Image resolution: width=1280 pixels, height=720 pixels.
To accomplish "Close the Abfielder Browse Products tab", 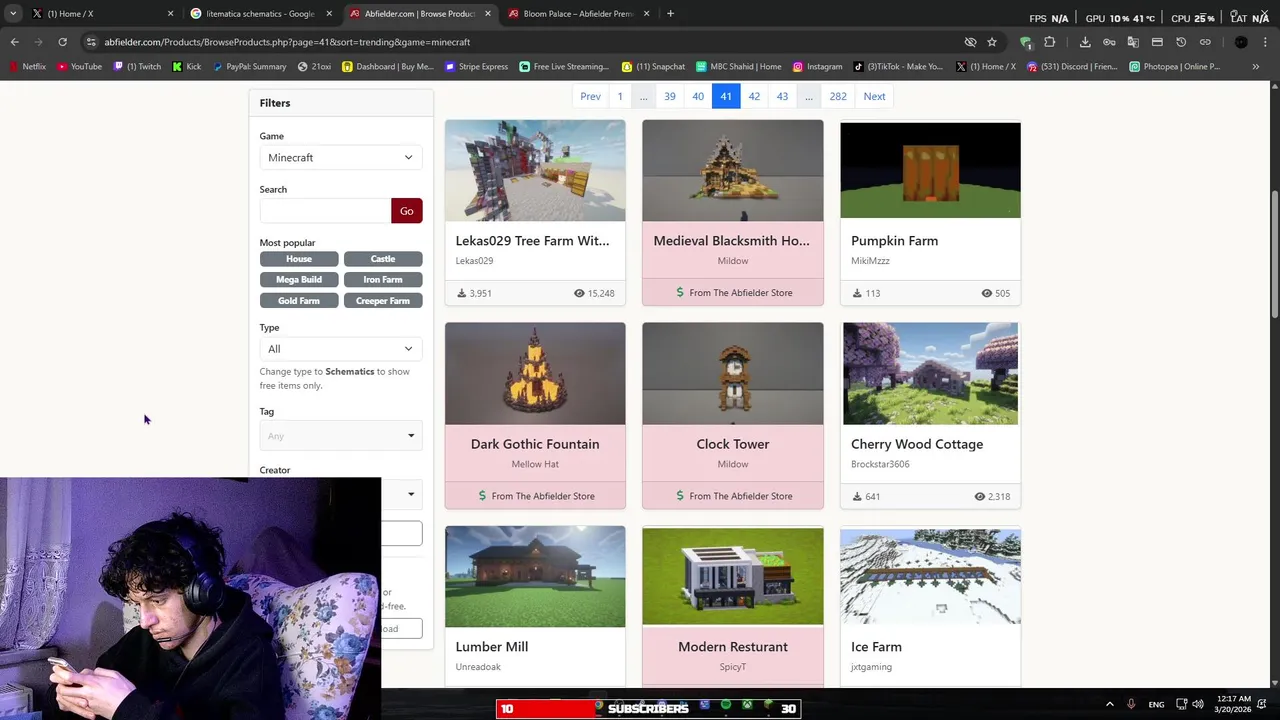I will point(488,14).
